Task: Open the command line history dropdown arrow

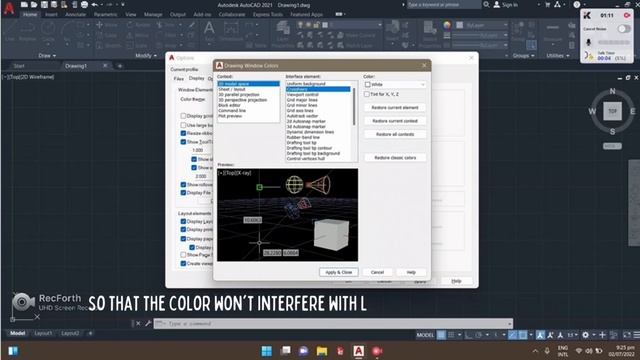Action: pos(510,324)
